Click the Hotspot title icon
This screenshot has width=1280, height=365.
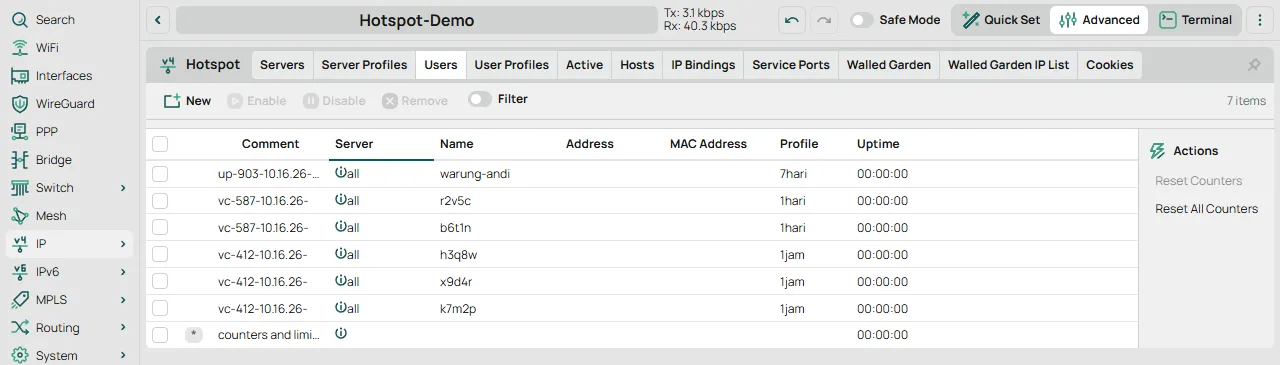(167, 65)
